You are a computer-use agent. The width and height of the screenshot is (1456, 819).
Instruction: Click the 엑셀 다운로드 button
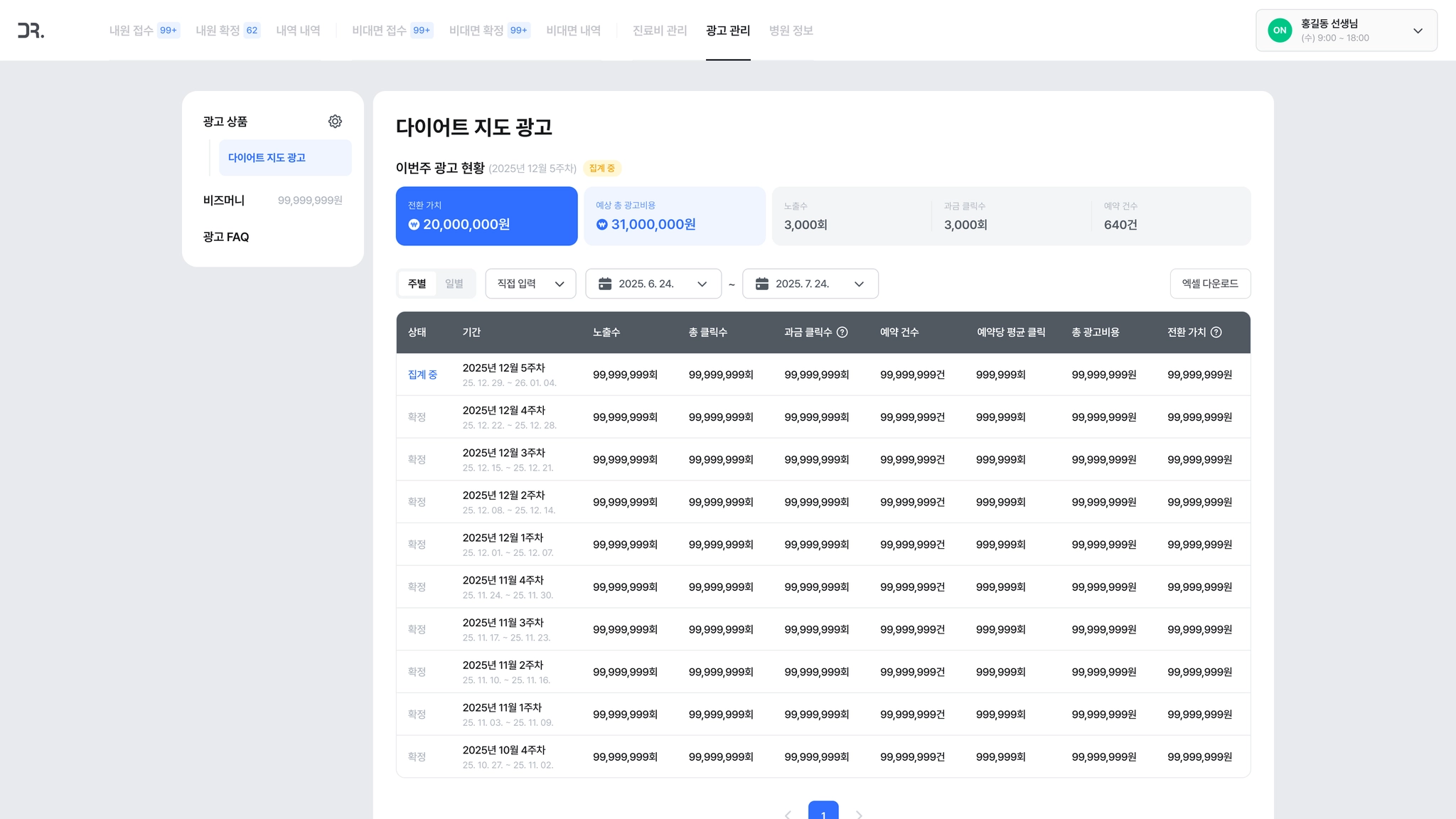tap(1209, 284)
